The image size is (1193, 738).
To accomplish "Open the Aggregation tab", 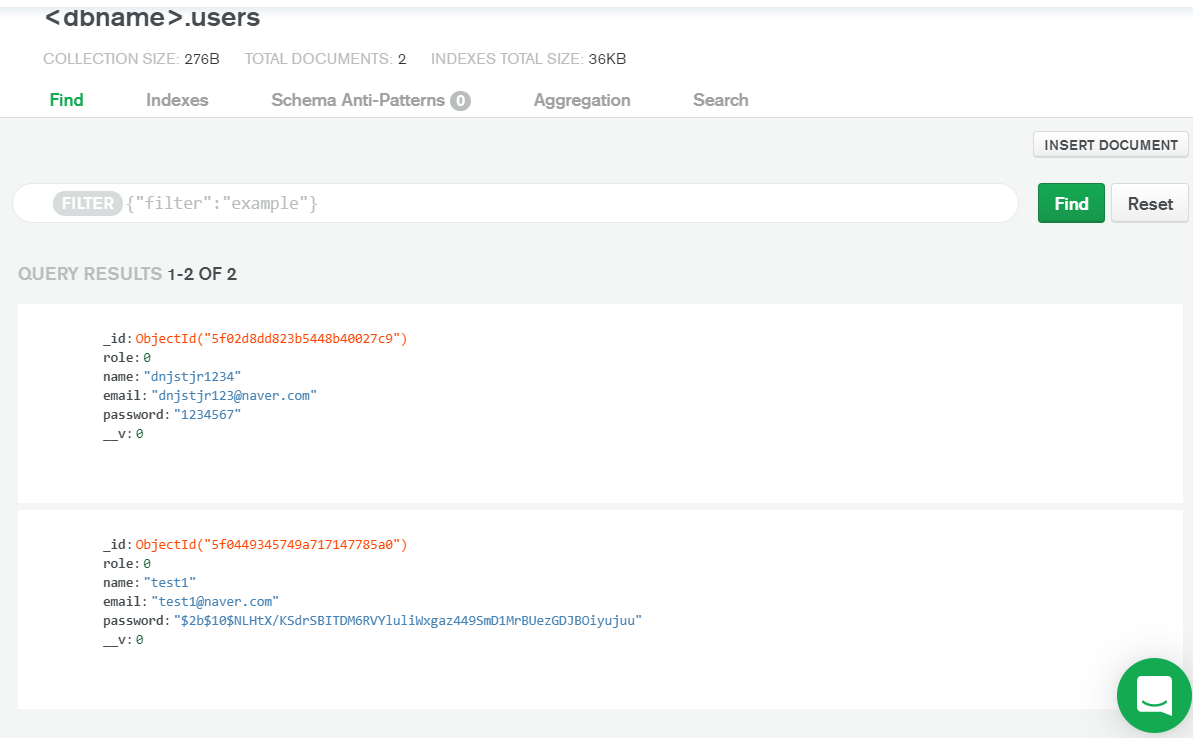I will click(x=582, y=100).
